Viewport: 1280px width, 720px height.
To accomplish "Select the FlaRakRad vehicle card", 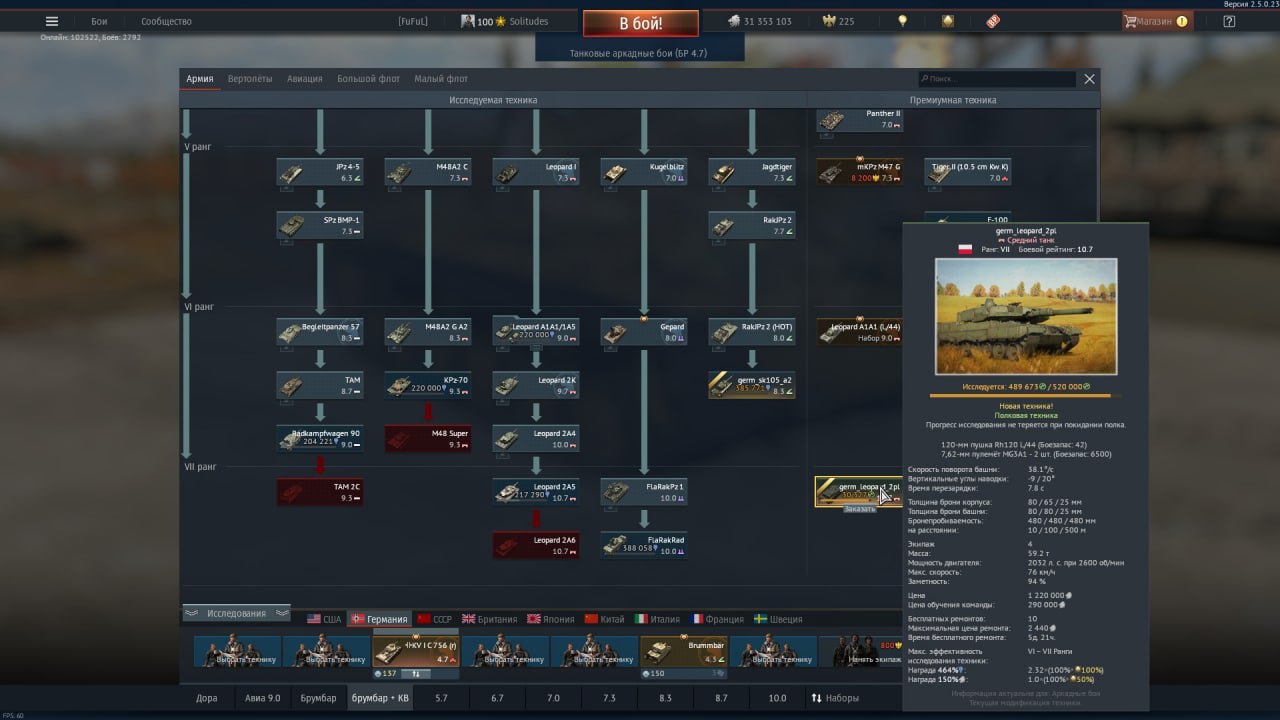I will (x=644, y=545).
